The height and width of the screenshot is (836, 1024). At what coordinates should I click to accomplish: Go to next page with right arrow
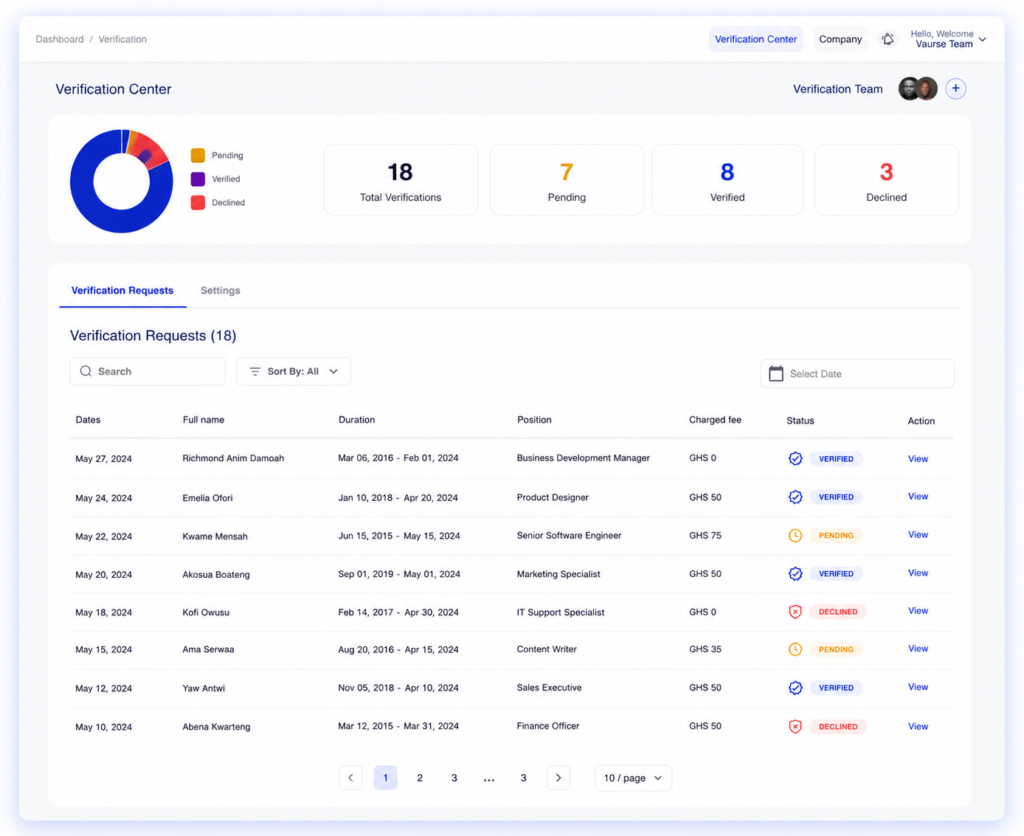coord(558,778)
